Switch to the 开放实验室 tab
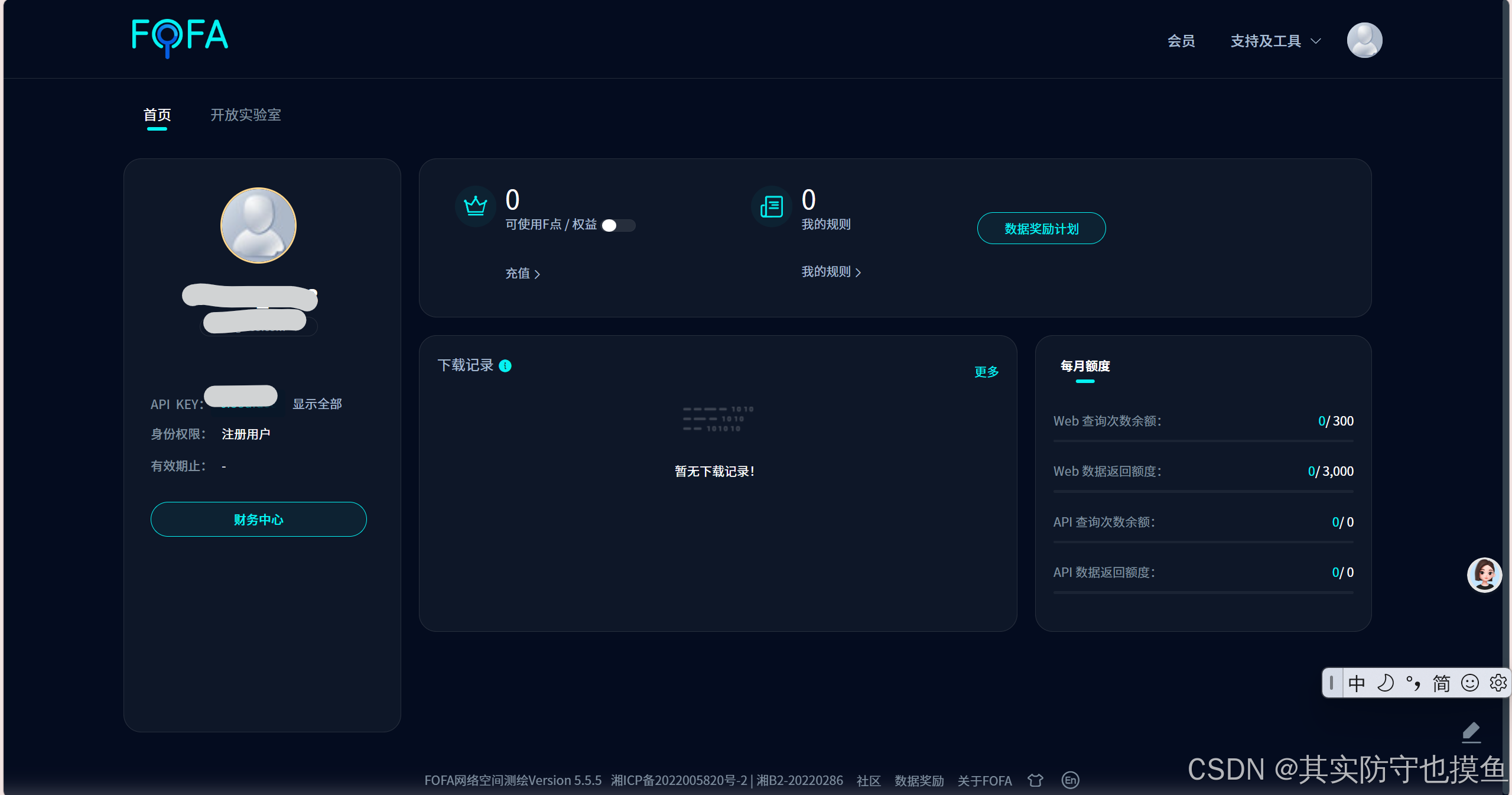This screenshot has height=795, width=1512. 246,115
